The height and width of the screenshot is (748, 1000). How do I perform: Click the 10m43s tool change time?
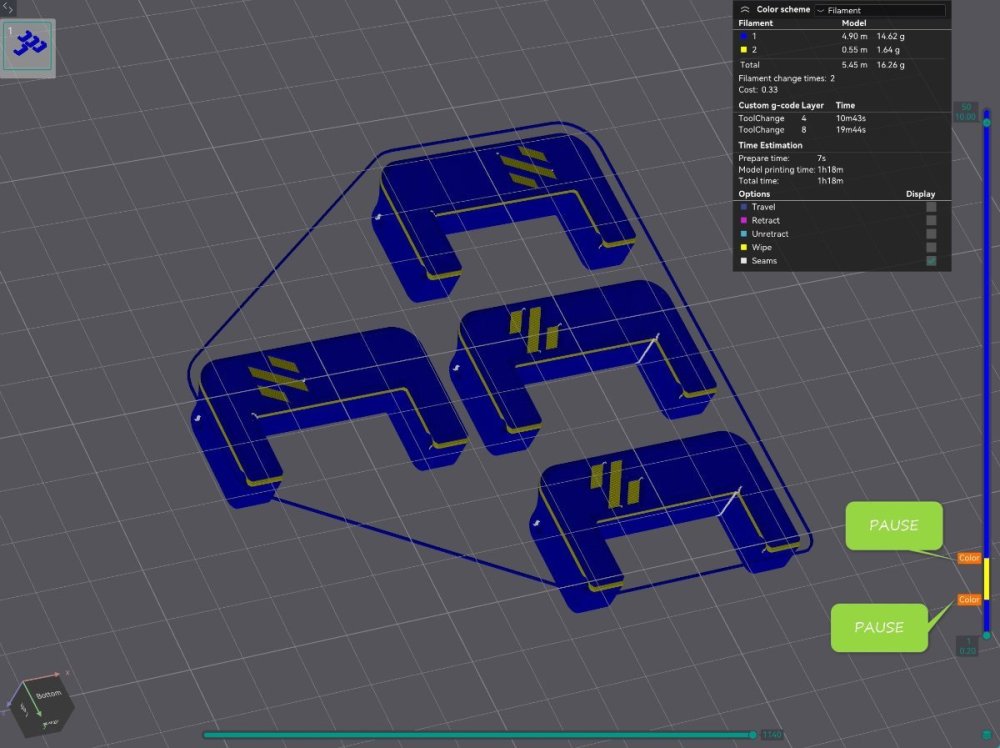pos(851,118)
